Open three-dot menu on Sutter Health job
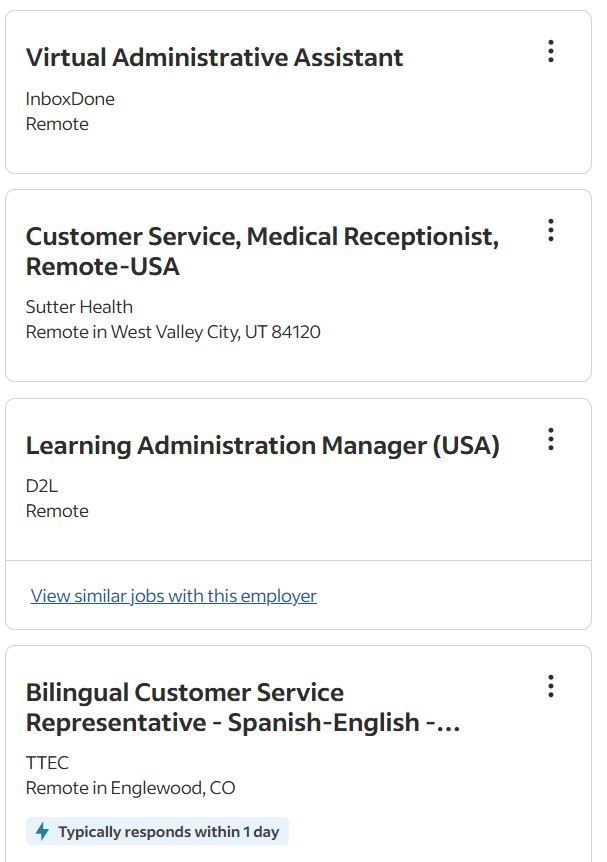This screenshot has width=607, height=862. pos(550,231)
